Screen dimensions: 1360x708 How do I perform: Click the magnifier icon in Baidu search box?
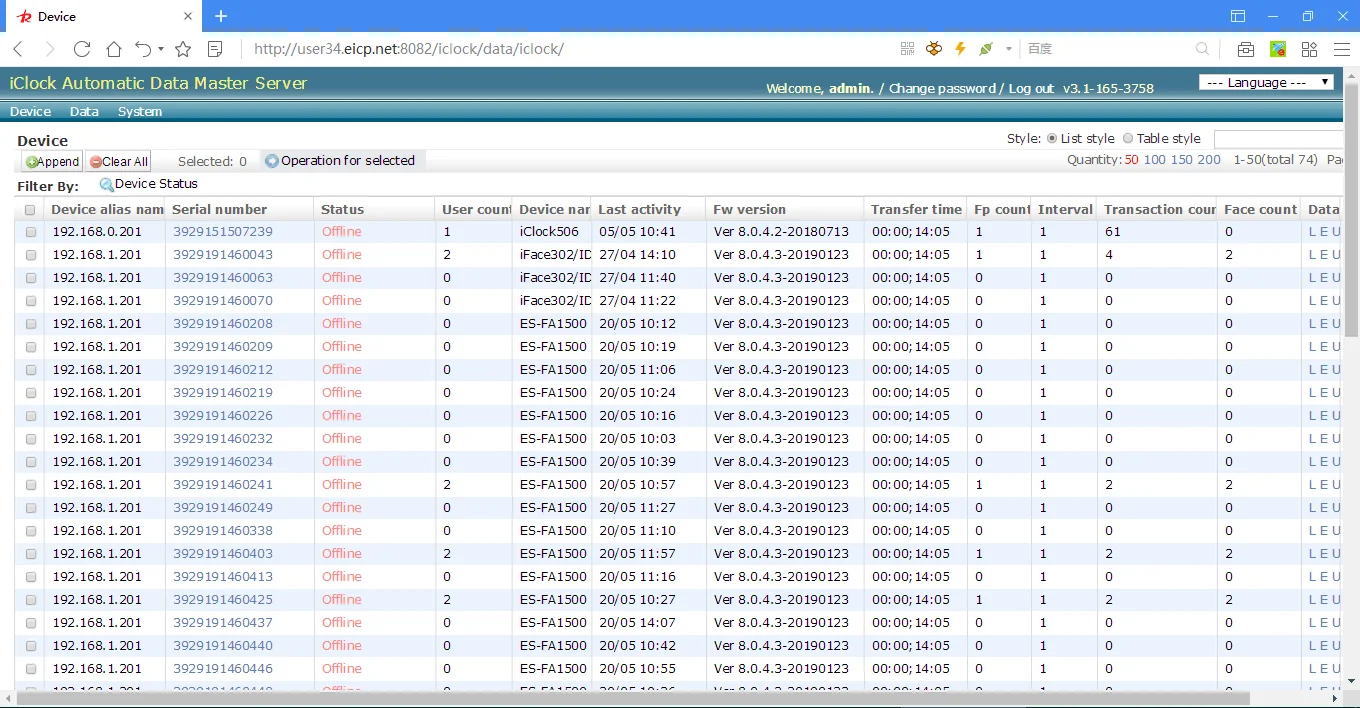pos(1203,49)
